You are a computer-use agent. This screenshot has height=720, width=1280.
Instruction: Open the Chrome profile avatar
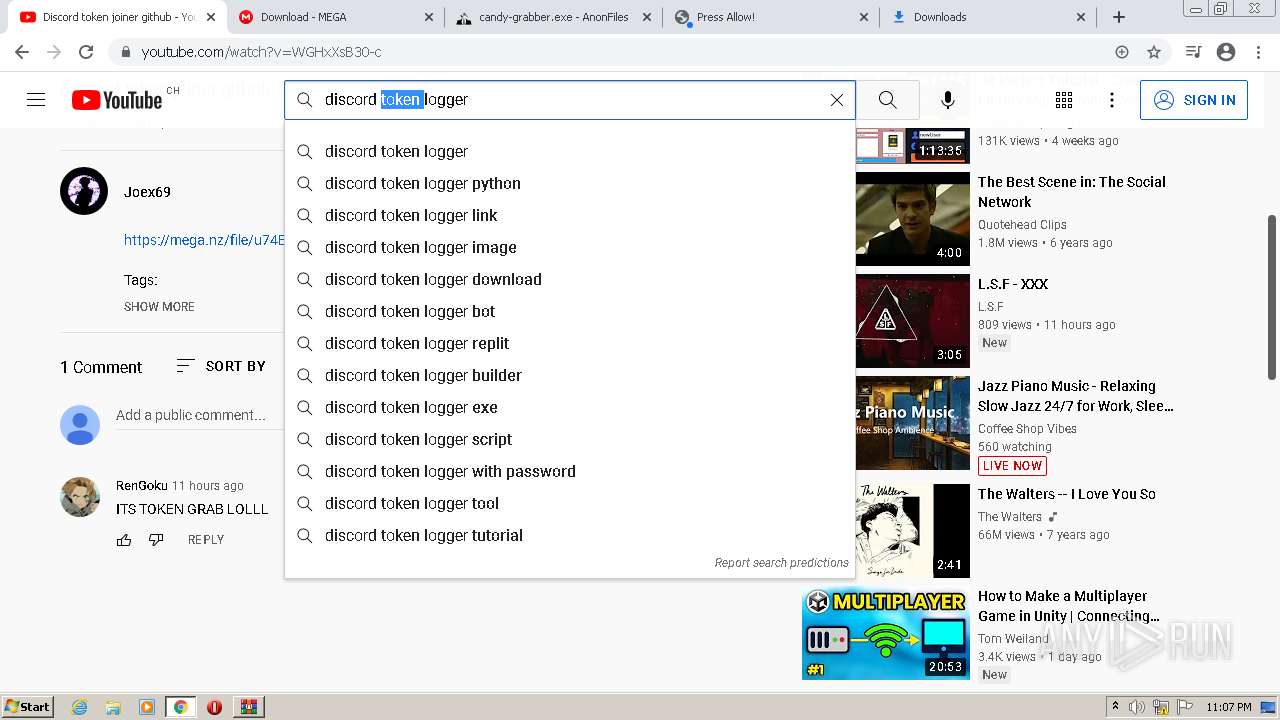coord(1226,52)
